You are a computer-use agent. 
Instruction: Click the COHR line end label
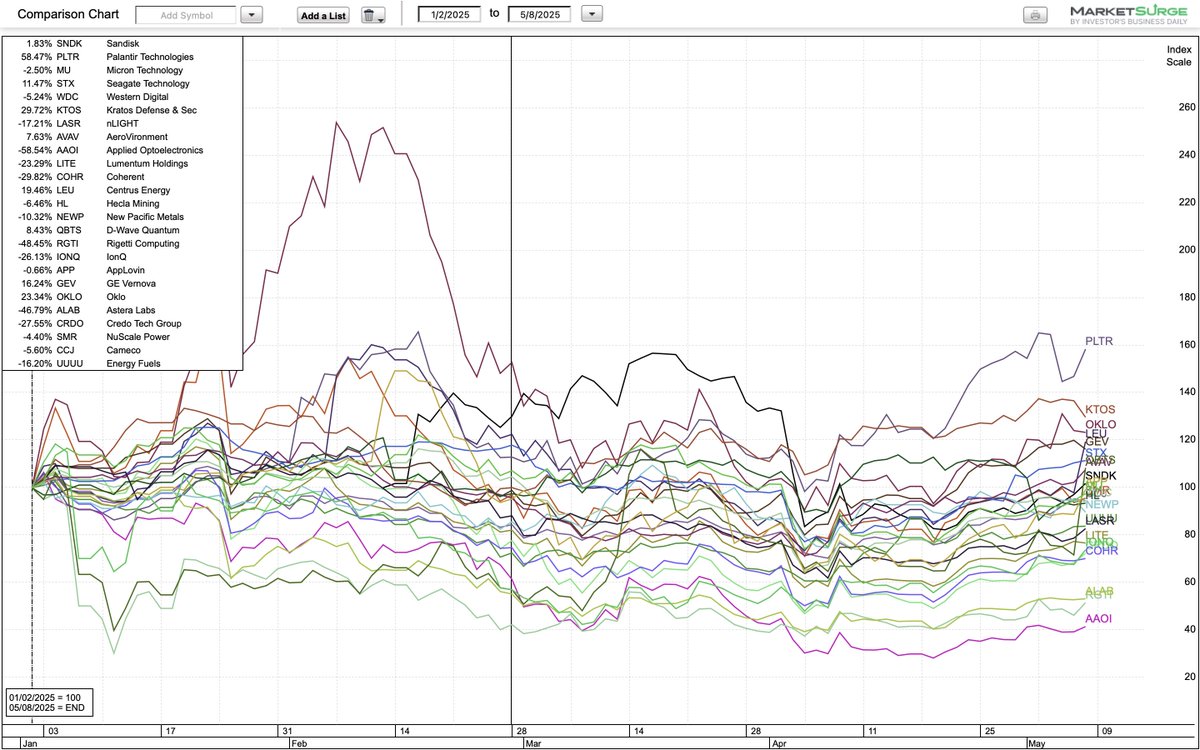pos(1101,551)
